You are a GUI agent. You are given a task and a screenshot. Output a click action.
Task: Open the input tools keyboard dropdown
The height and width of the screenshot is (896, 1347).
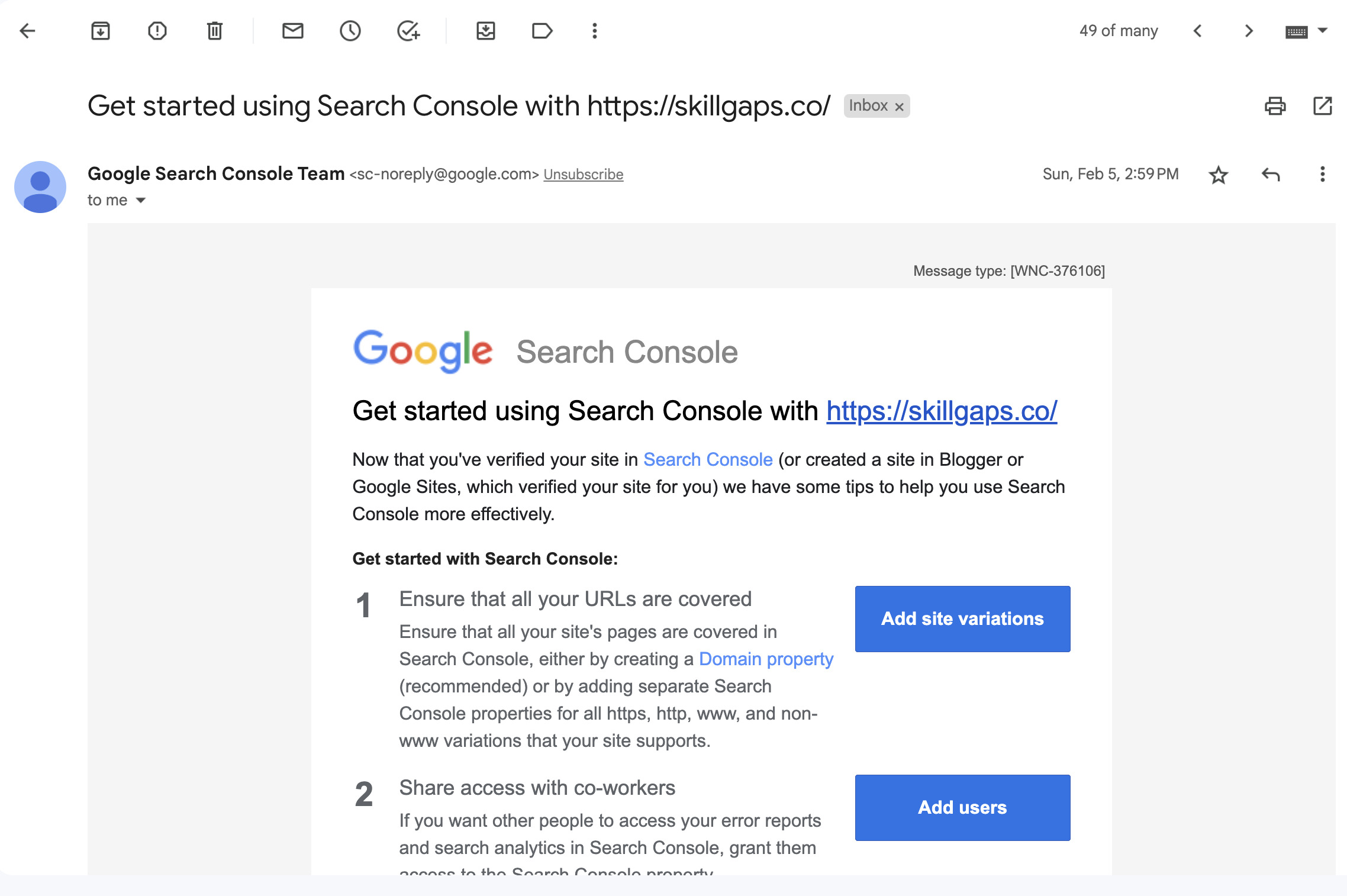point(1323,31)
